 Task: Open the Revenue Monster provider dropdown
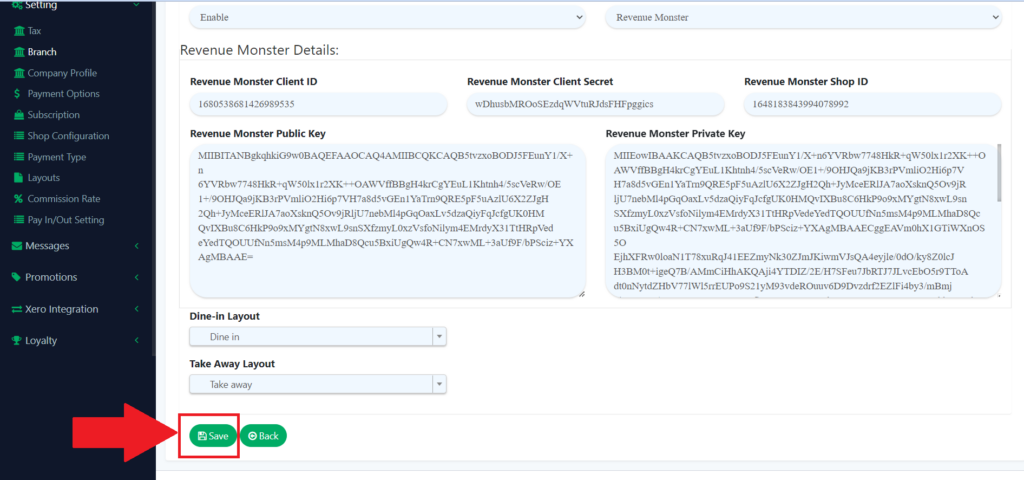click(x=803, y=17)
